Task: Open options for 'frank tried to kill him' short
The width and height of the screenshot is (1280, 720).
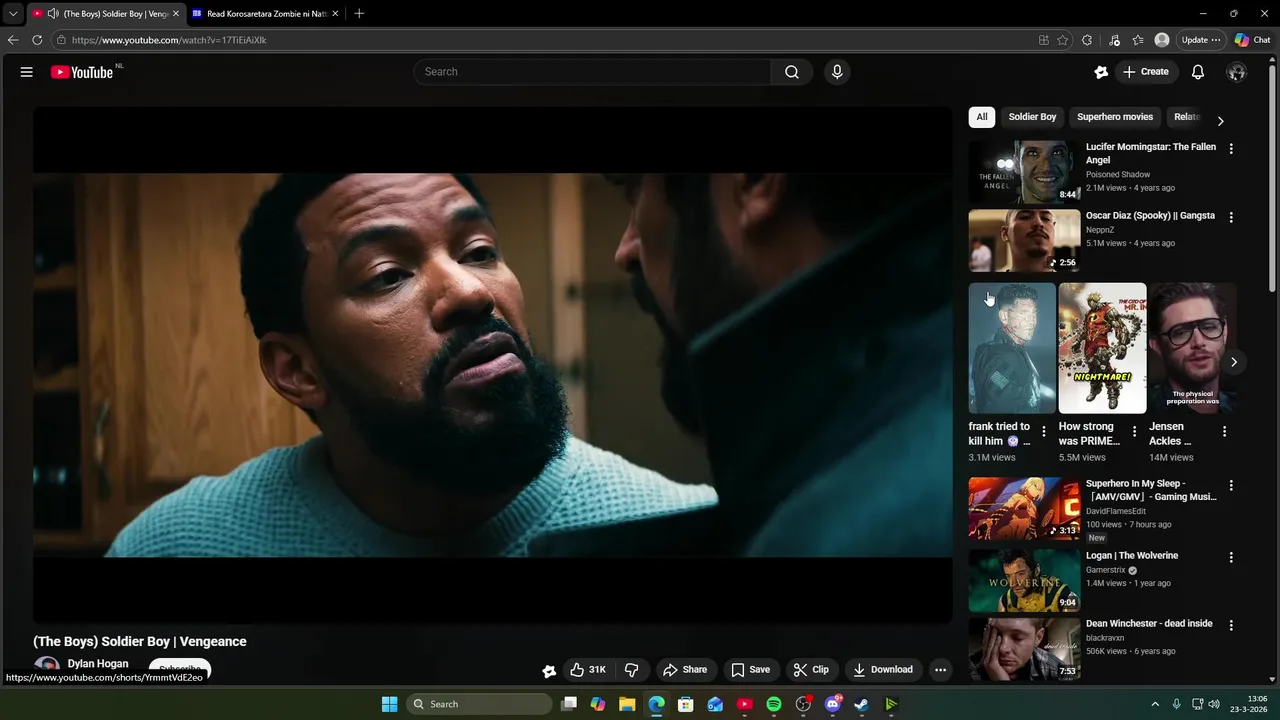Action: 1044,432
